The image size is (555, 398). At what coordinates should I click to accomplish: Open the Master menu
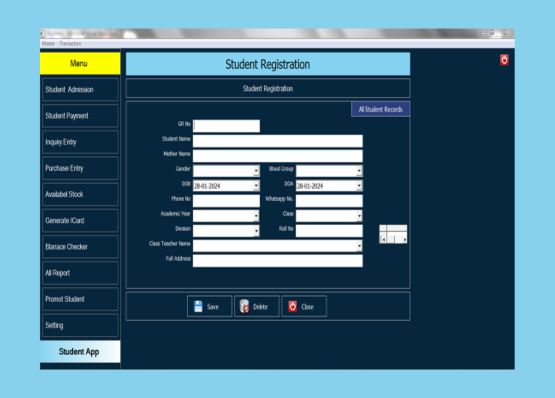[48, 43]
